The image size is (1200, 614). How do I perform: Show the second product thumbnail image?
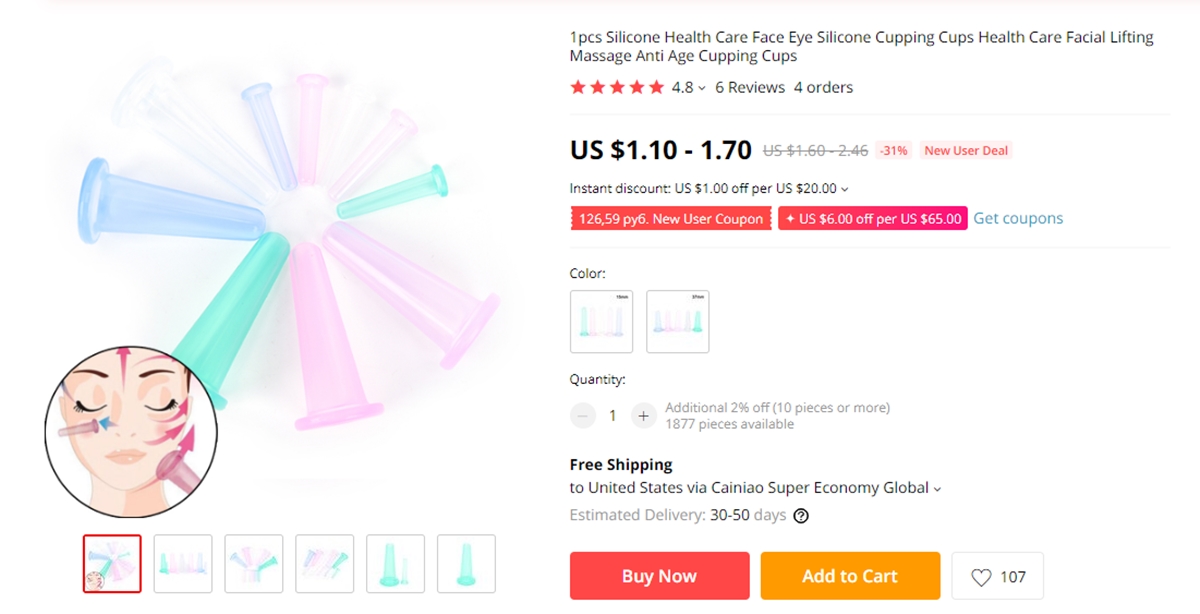[x=183, y=564]
